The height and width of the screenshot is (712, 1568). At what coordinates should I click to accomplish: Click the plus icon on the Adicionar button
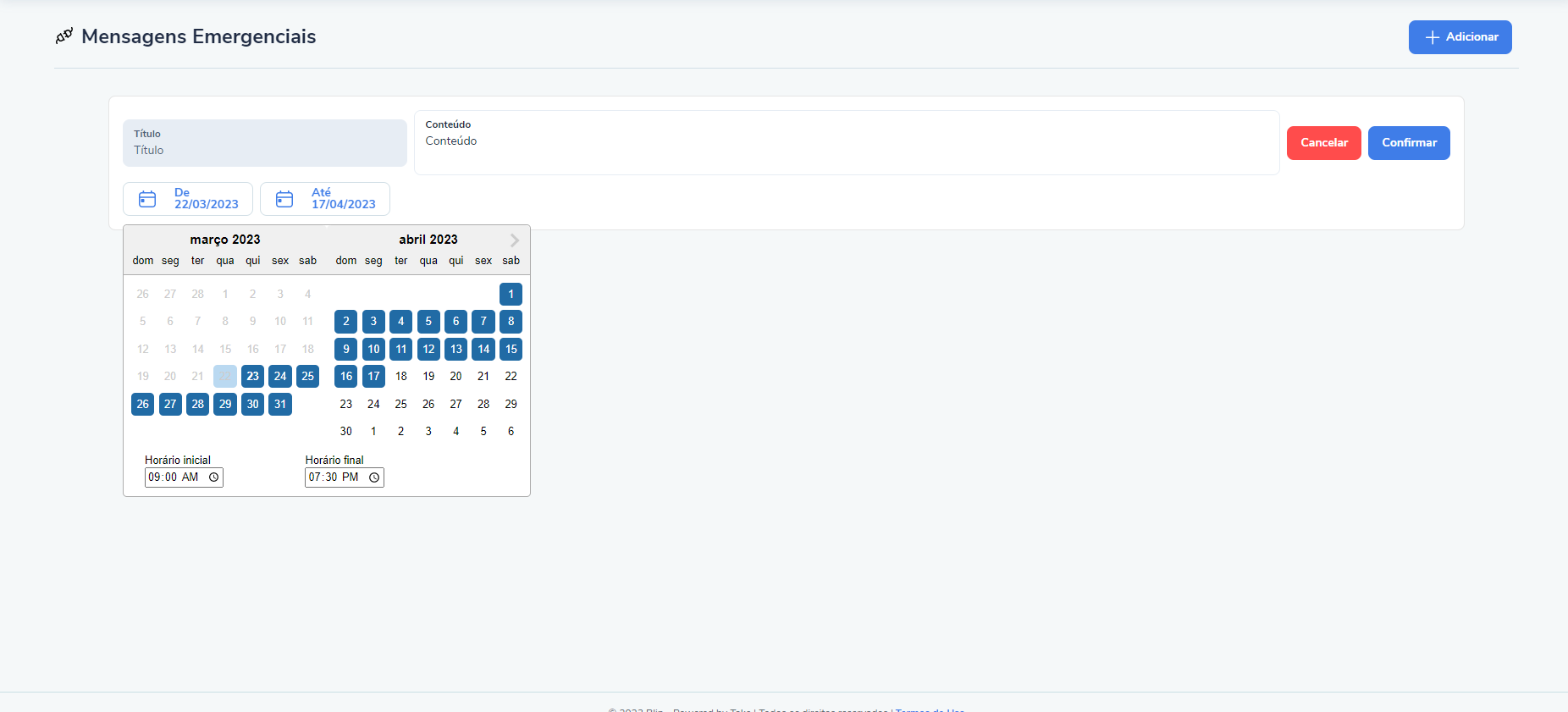click(x=1433, y=37)
